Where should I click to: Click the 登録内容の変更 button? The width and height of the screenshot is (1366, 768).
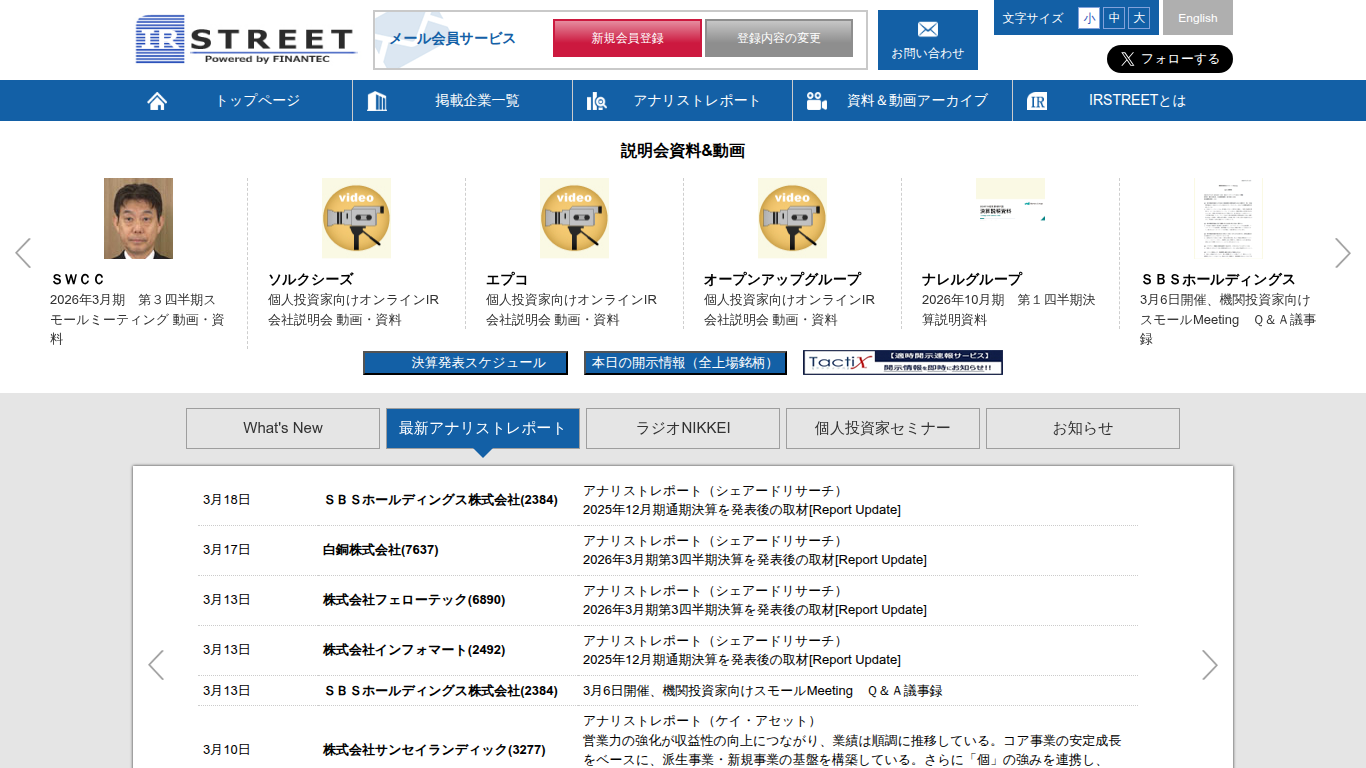(x=779, y=38)
